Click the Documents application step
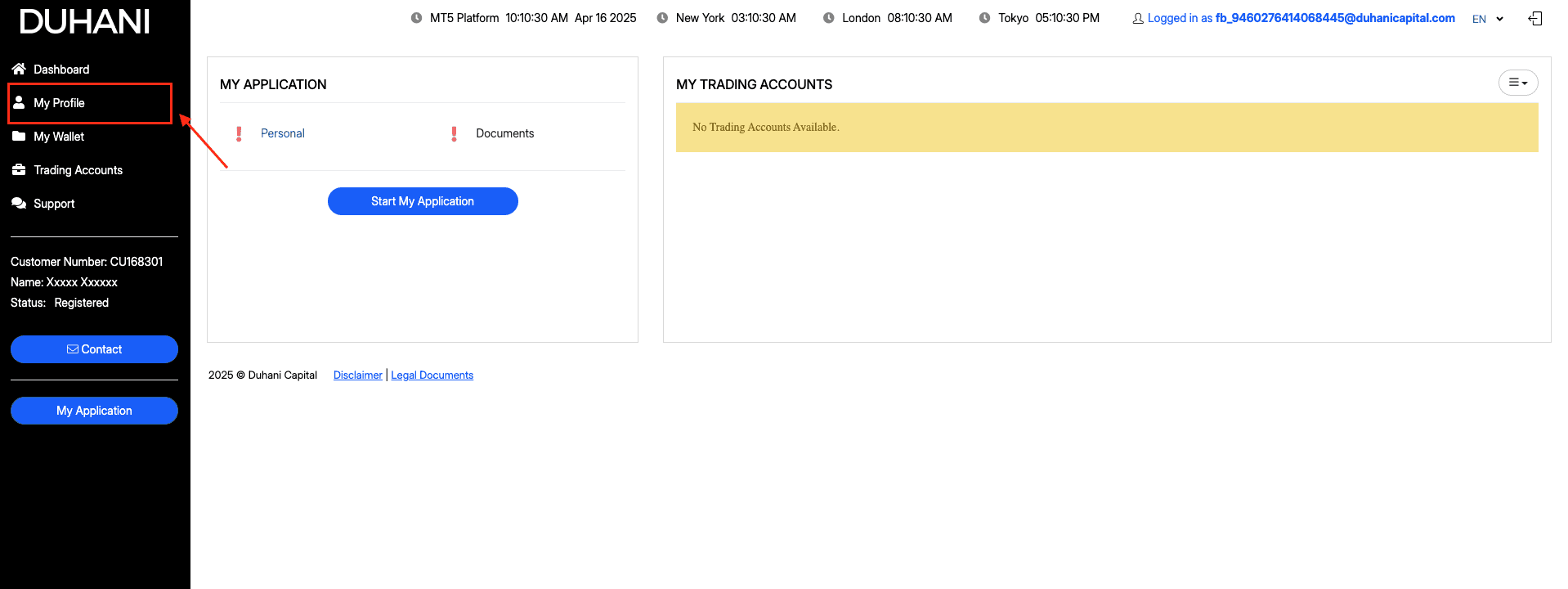 [x=505, y=133]
